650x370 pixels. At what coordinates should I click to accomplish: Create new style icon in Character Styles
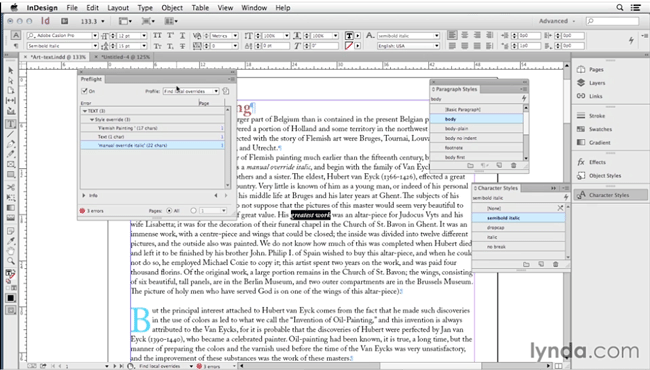pos(541,264)
